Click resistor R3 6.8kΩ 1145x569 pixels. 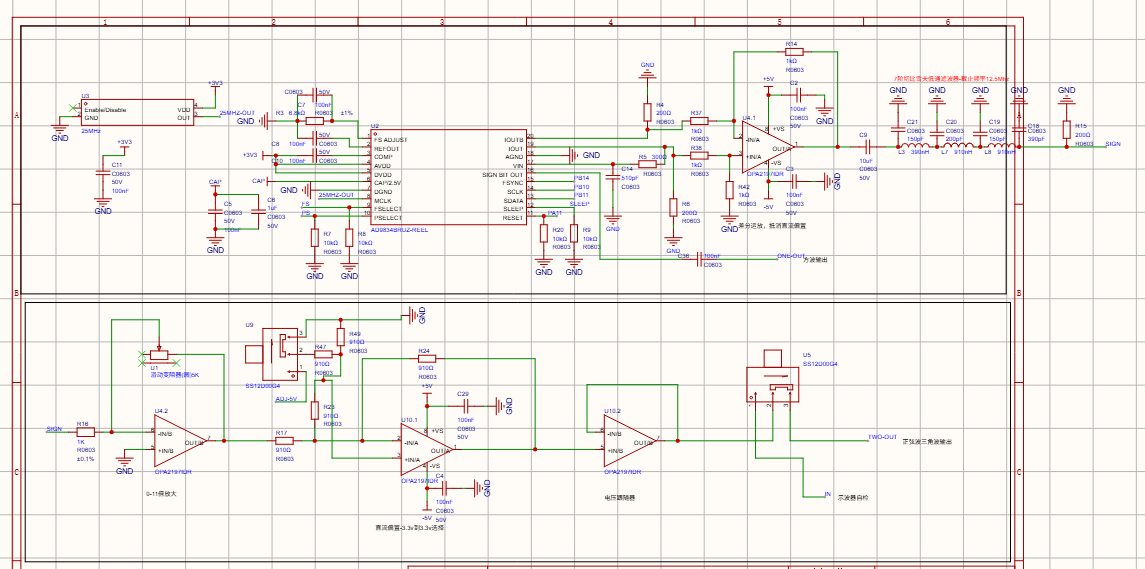[x=314, y=122]
